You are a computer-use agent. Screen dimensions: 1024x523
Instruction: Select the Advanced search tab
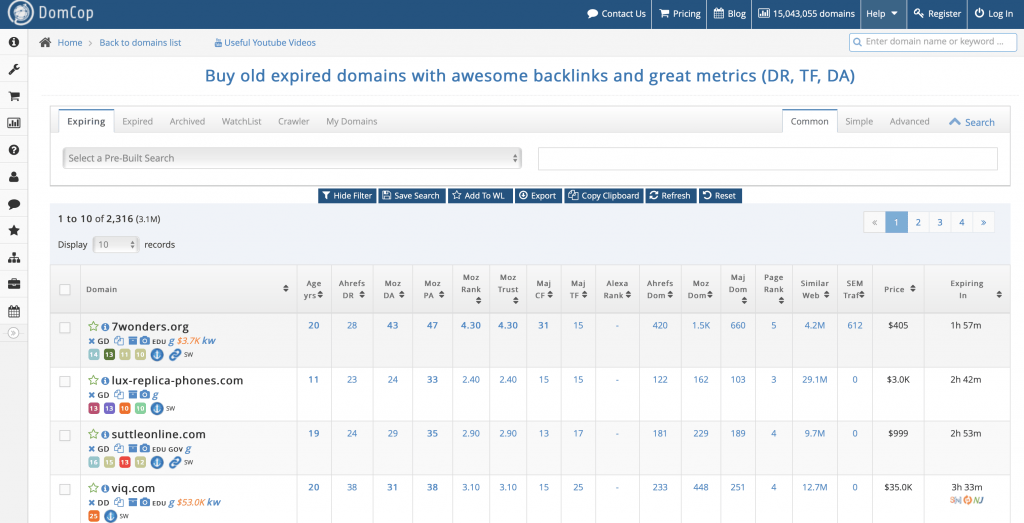click(909, 121)
